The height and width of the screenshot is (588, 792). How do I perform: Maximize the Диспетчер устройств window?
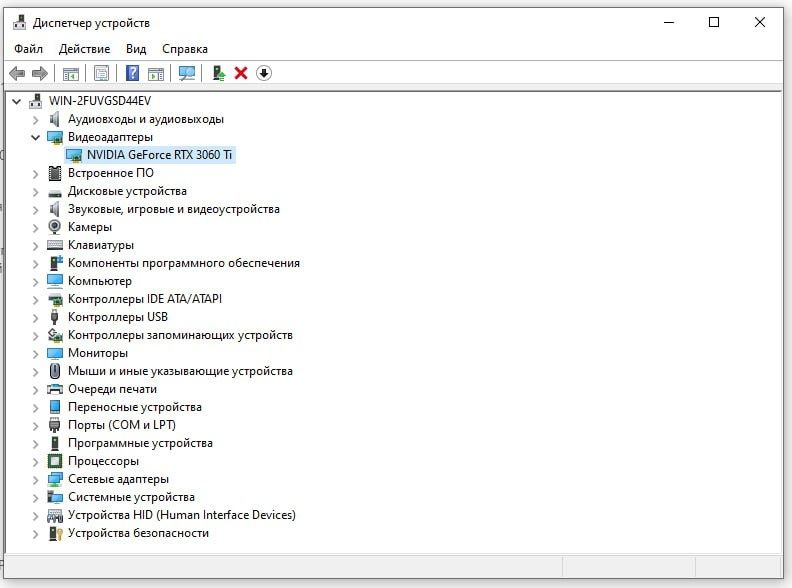[714, 22]
